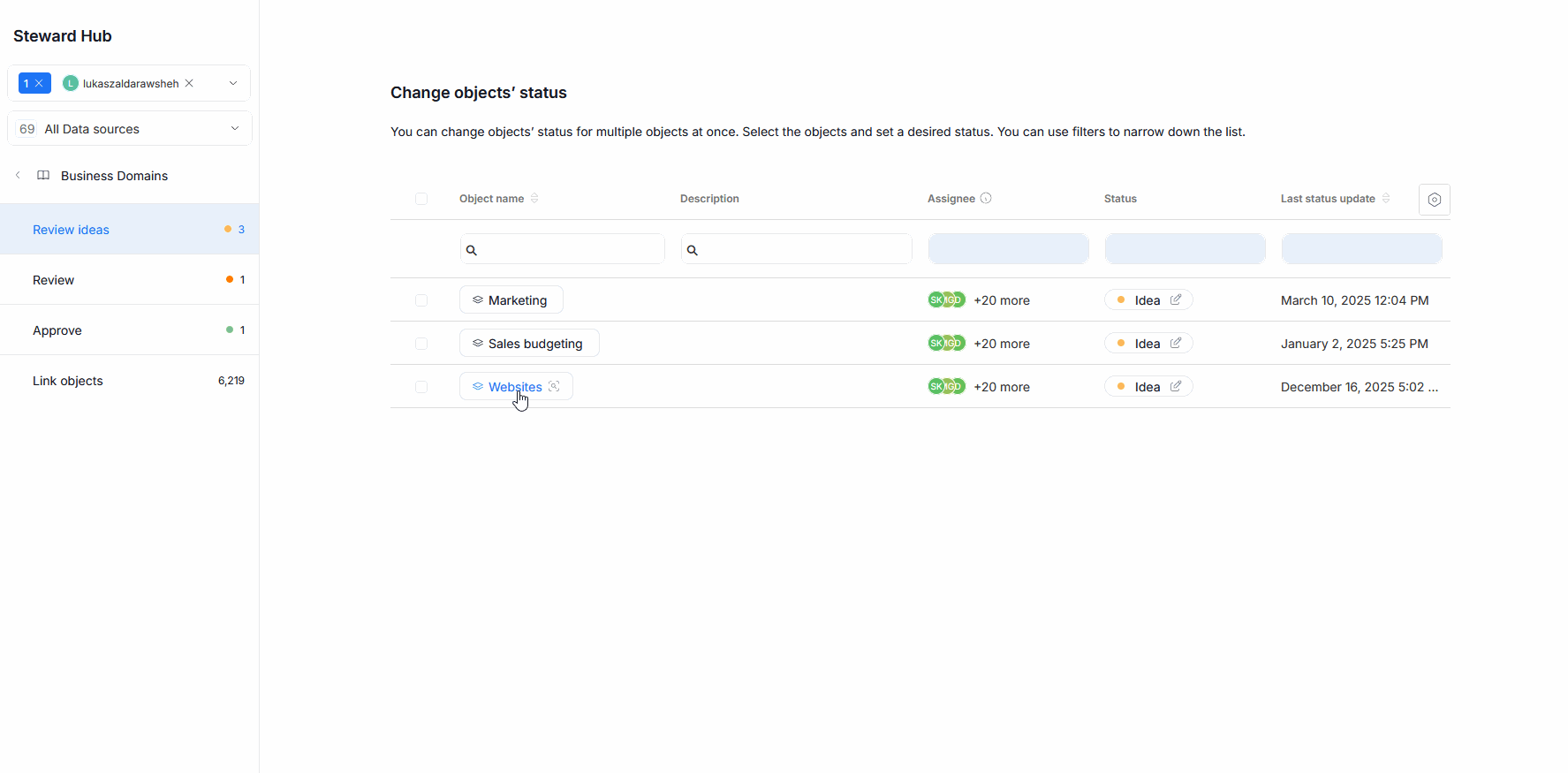Edit status of Websites row
The image size is (1568, 773).
click(1176, 387)
